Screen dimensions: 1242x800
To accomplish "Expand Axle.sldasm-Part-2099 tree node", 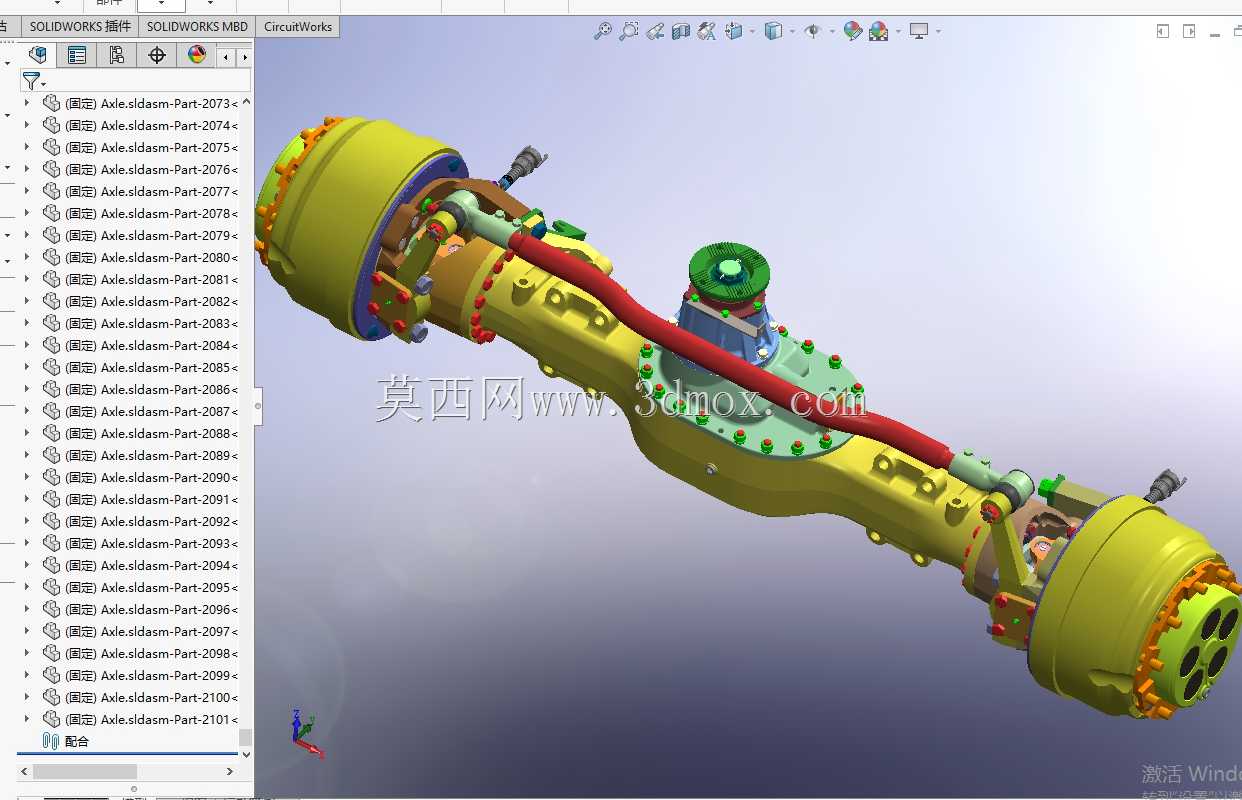I will coord(27,675).
